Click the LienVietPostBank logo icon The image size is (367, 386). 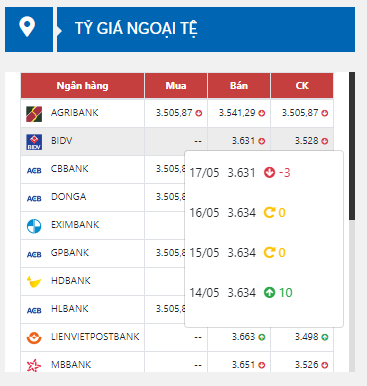point(34,338)
